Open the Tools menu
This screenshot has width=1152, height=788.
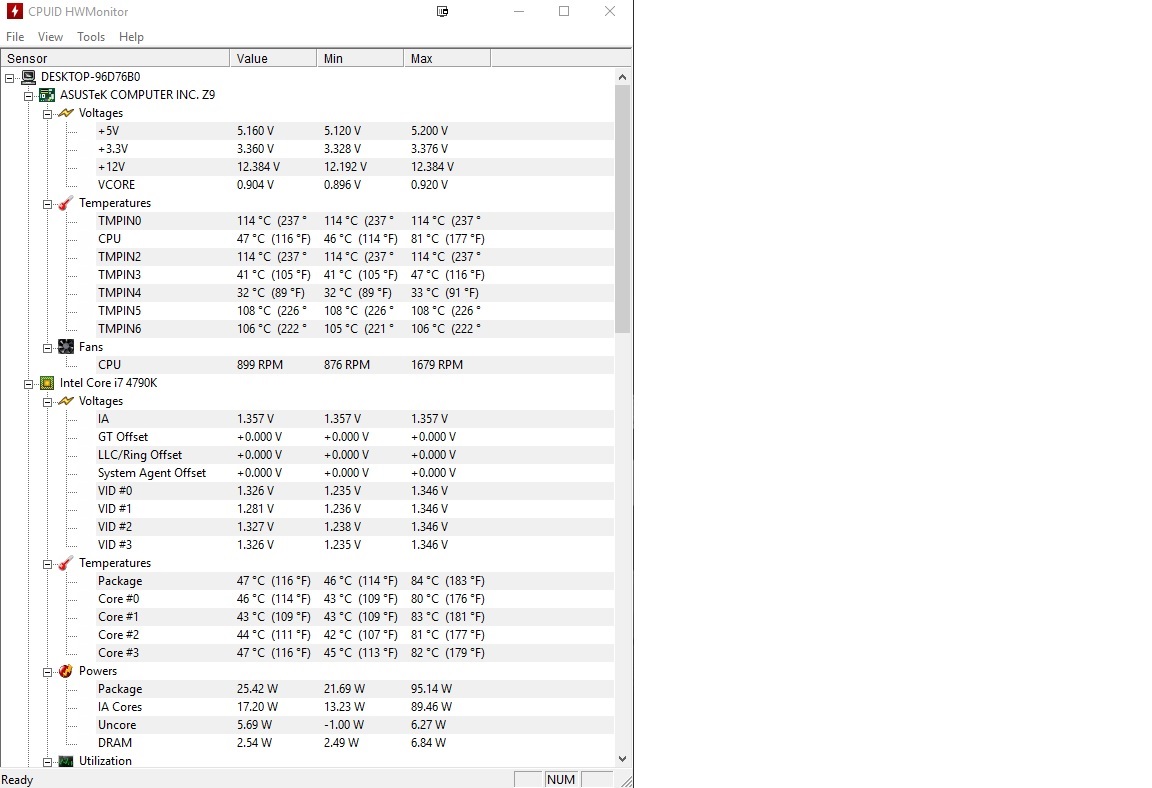[90, 37]
